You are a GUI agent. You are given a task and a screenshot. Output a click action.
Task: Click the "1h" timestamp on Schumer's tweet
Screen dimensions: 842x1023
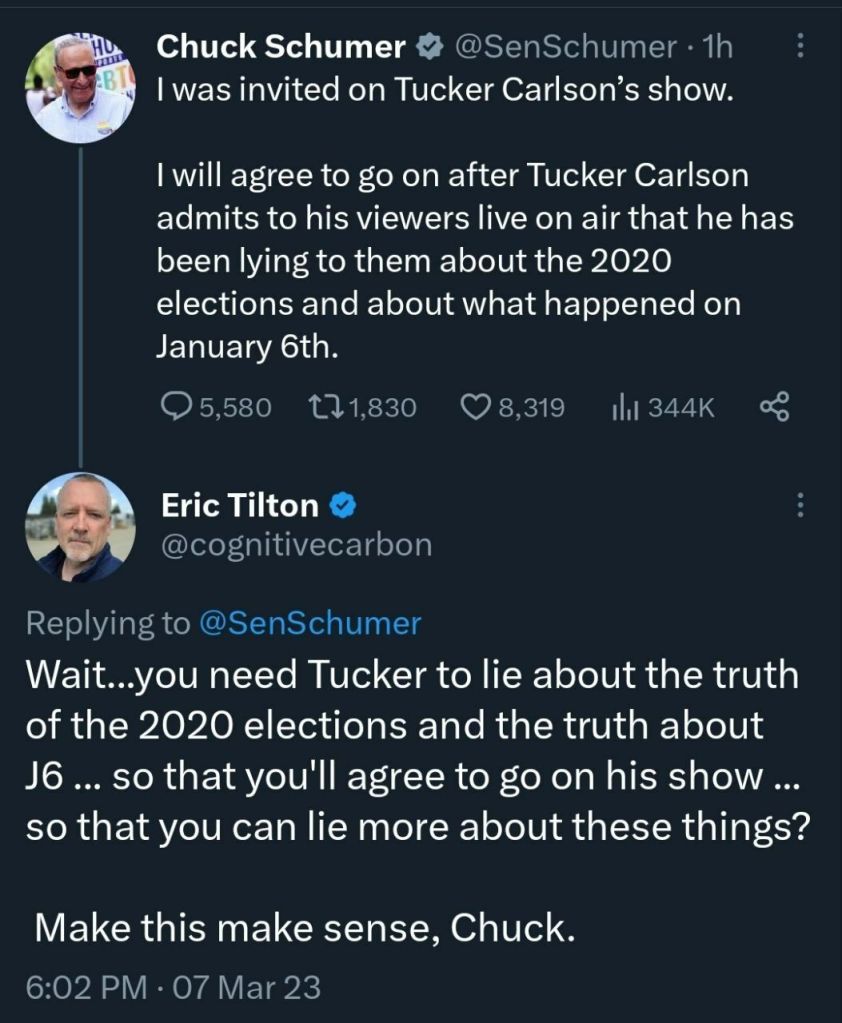click(718, 46)
